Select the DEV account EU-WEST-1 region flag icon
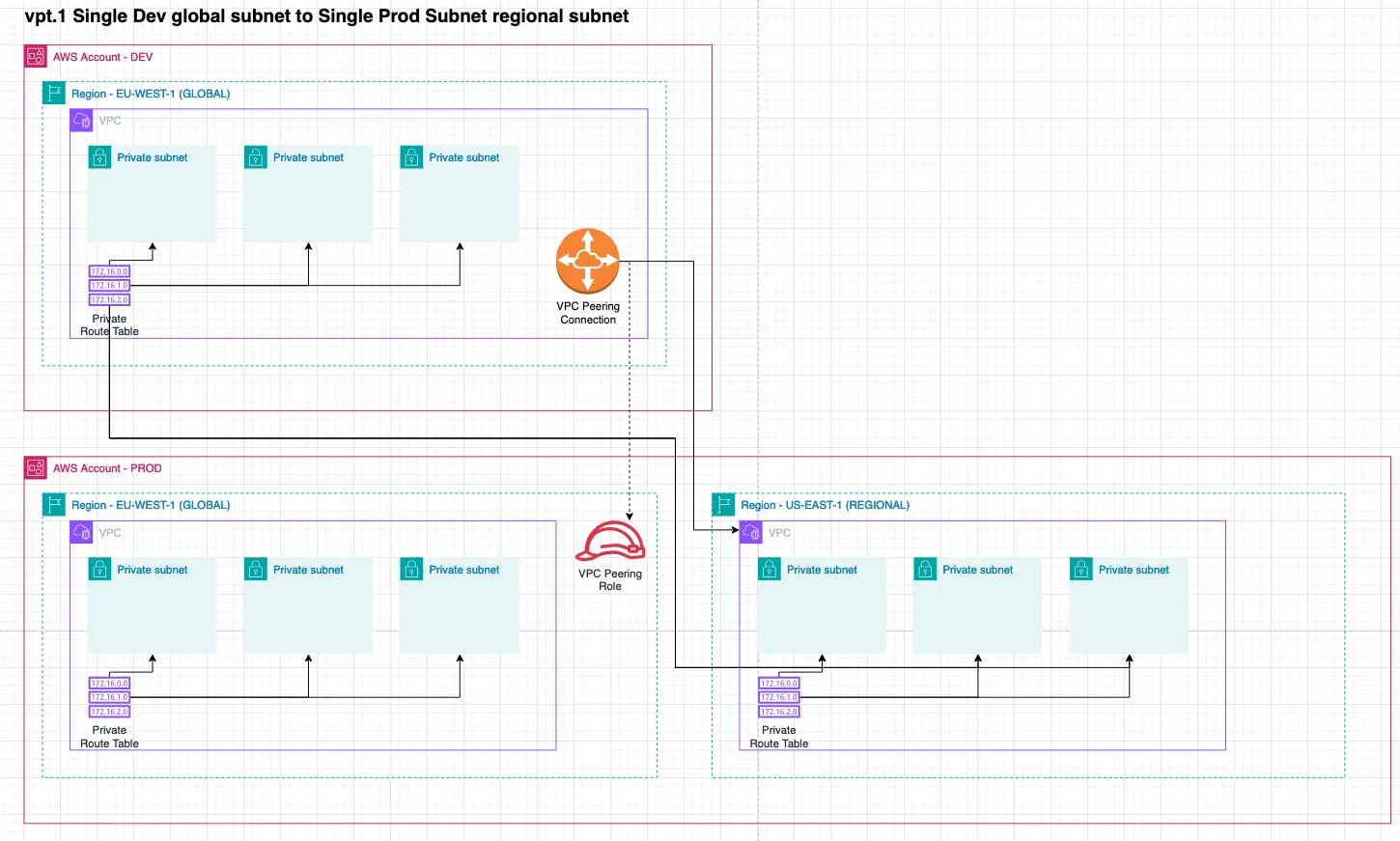 click(54, 94)
